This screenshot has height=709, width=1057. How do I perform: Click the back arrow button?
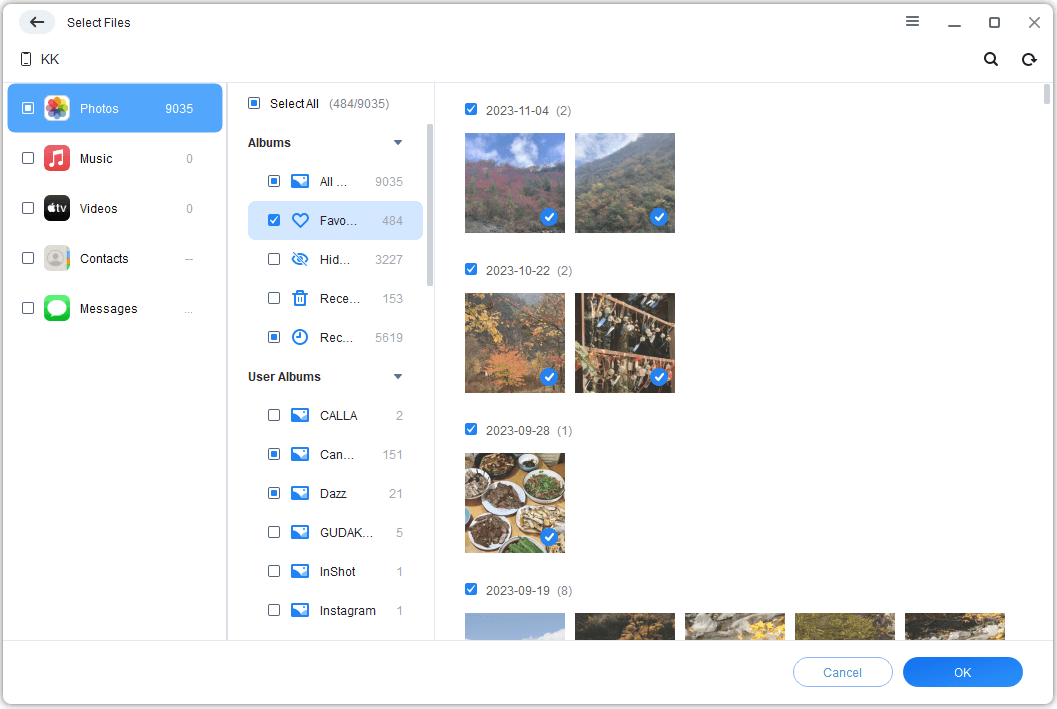(x=37, y=22)
